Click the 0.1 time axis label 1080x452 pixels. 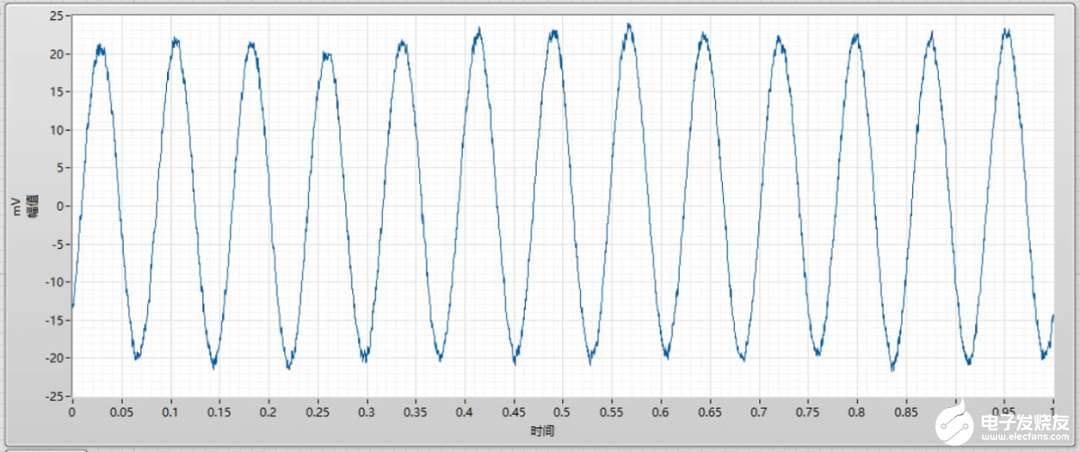tap(171, 412)
